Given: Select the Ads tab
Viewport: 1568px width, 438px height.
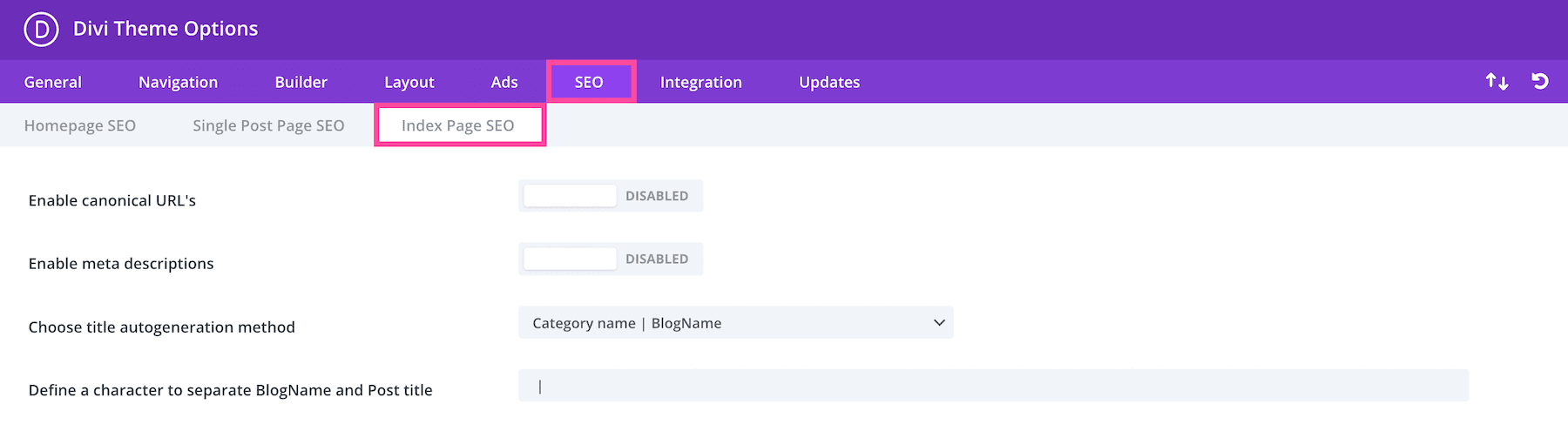Looking at the screenshot, I should pos(504,83).
